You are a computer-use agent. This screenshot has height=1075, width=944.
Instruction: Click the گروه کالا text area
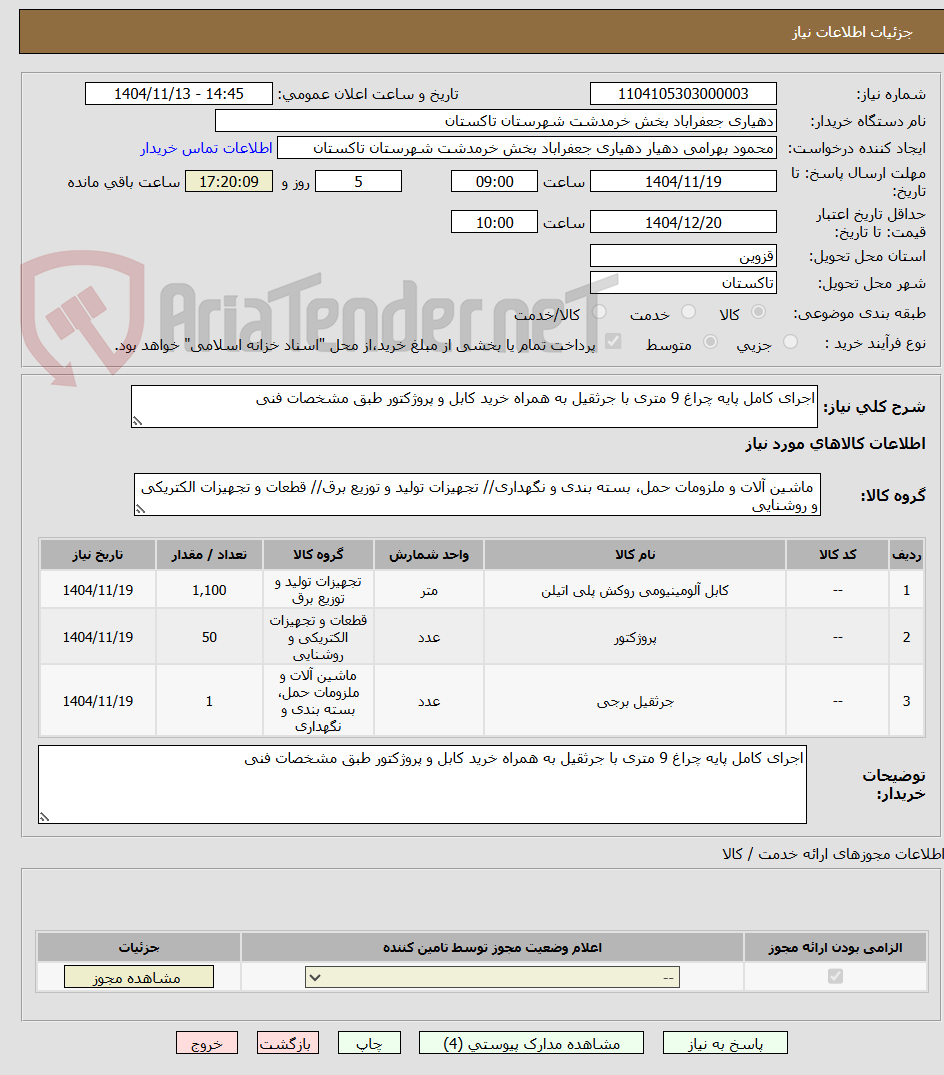(x=477, y=494)
